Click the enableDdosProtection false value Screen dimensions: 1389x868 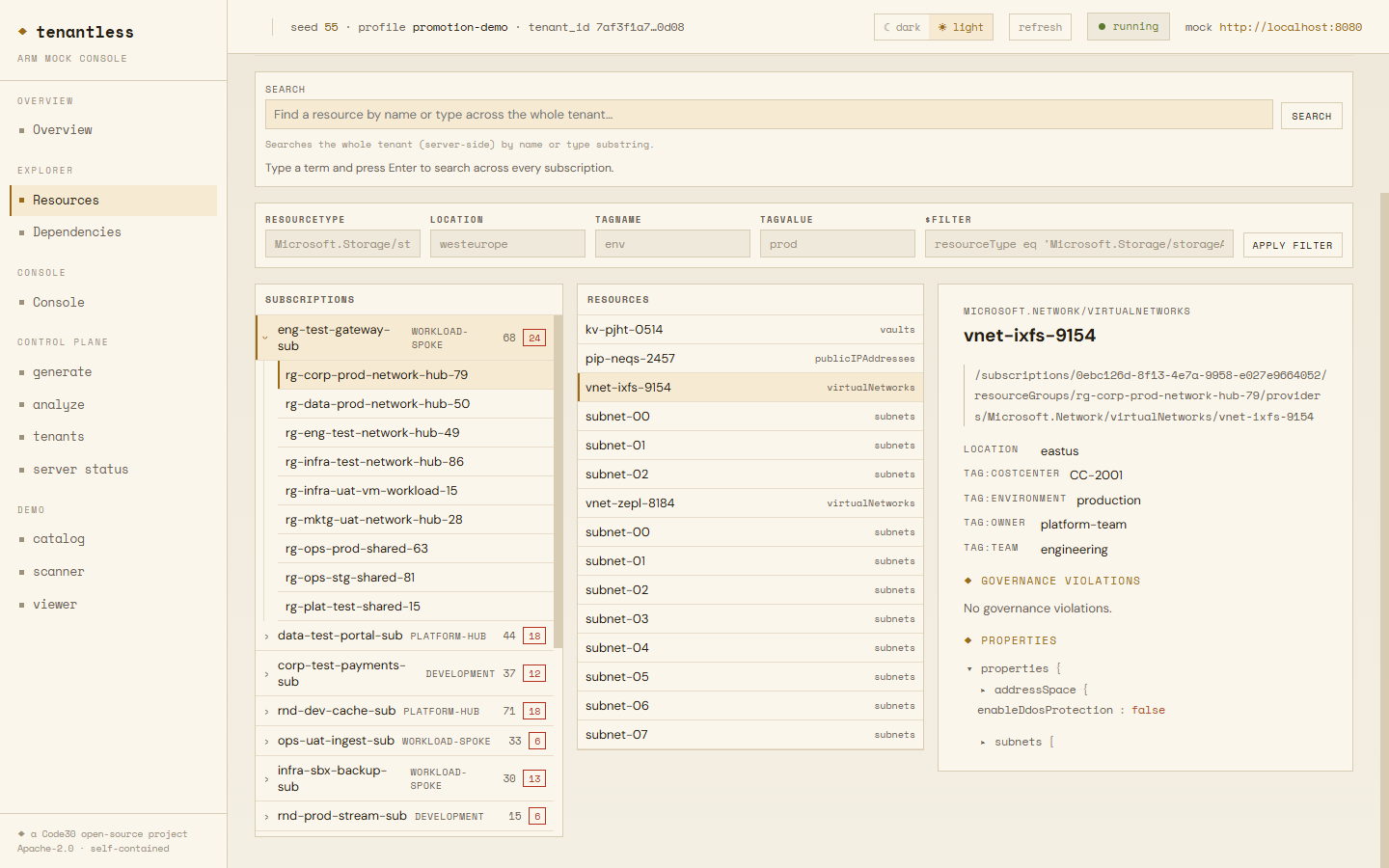coord(1148,711)
